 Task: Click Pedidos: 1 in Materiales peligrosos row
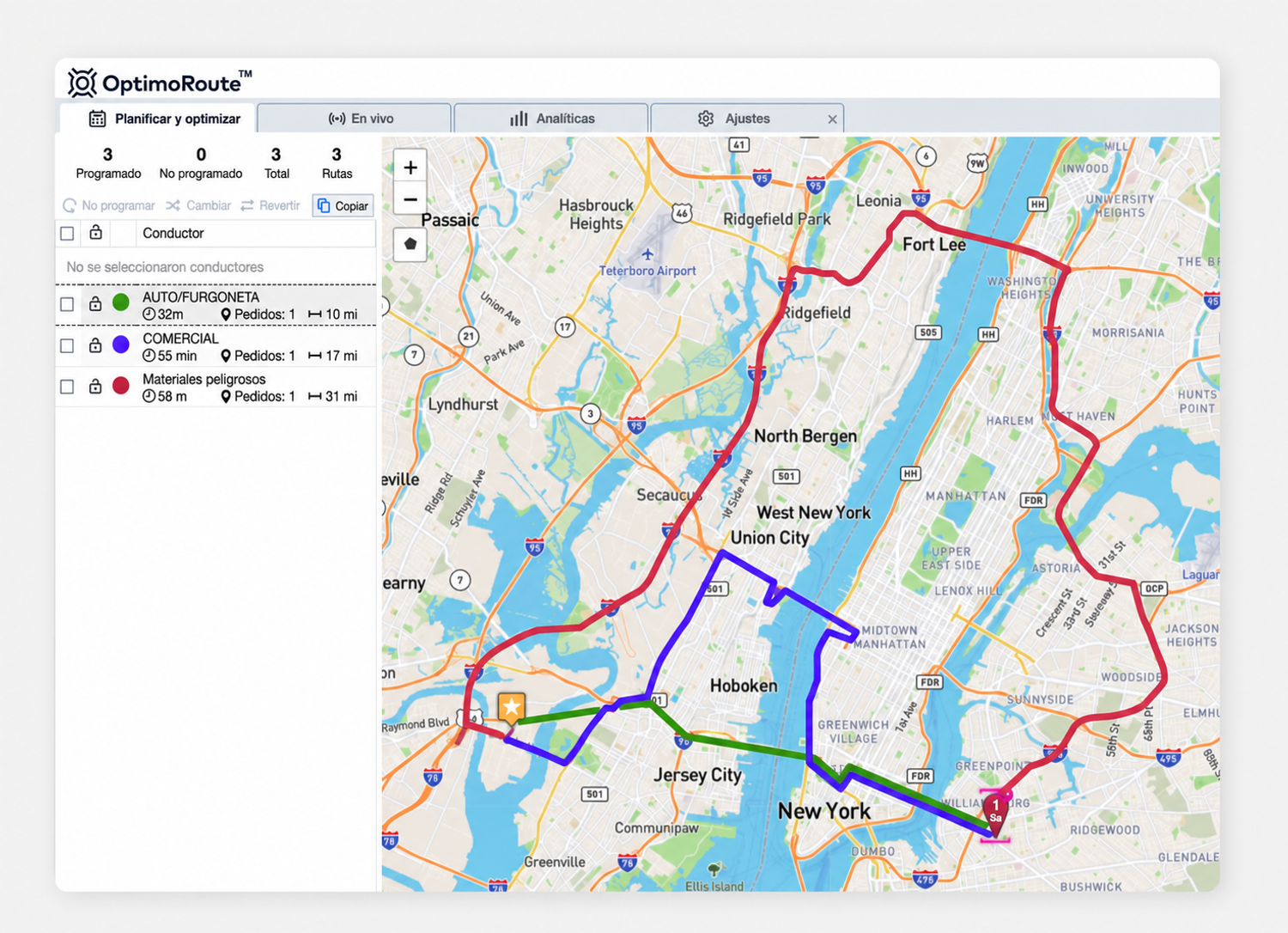click(258, 396)
